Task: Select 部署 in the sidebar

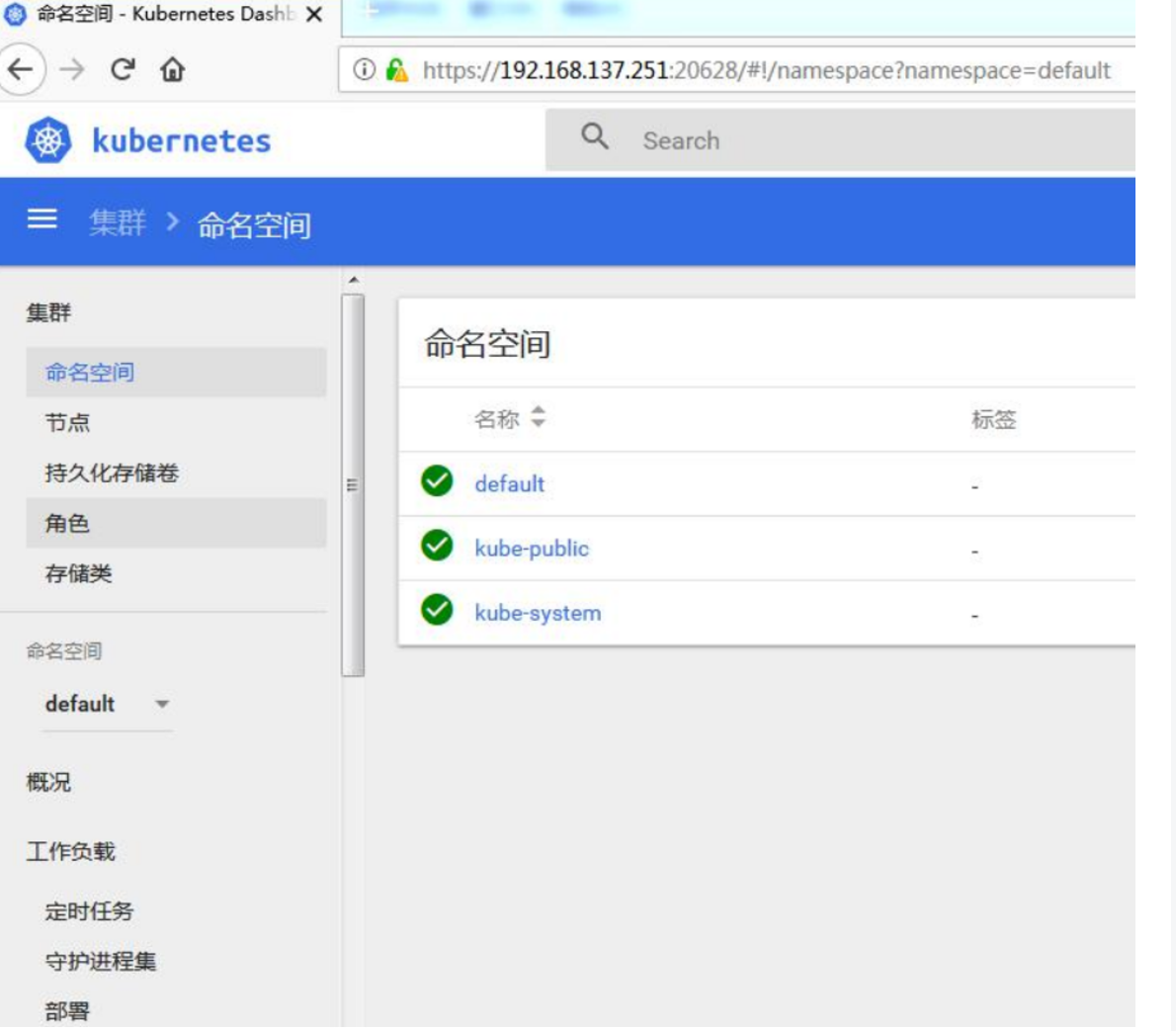Action: (x=67, y=1011)
